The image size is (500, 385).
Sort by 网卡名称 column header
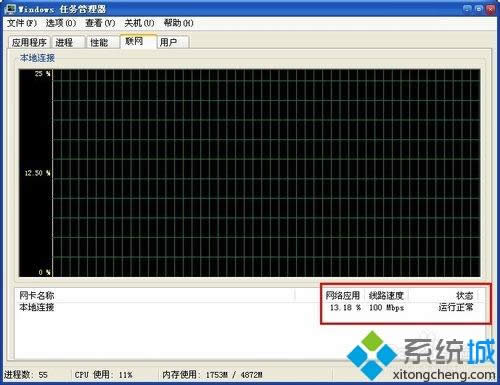(x=156, y=295)
